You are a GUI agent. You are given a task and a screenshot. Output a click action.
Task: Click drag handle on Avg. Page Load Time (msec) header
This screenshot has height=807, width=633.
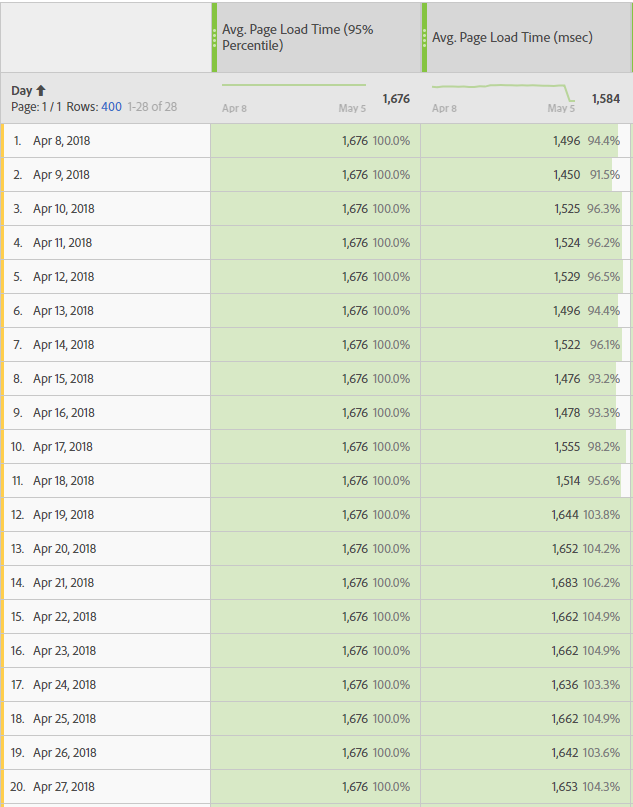coord(425,37)
